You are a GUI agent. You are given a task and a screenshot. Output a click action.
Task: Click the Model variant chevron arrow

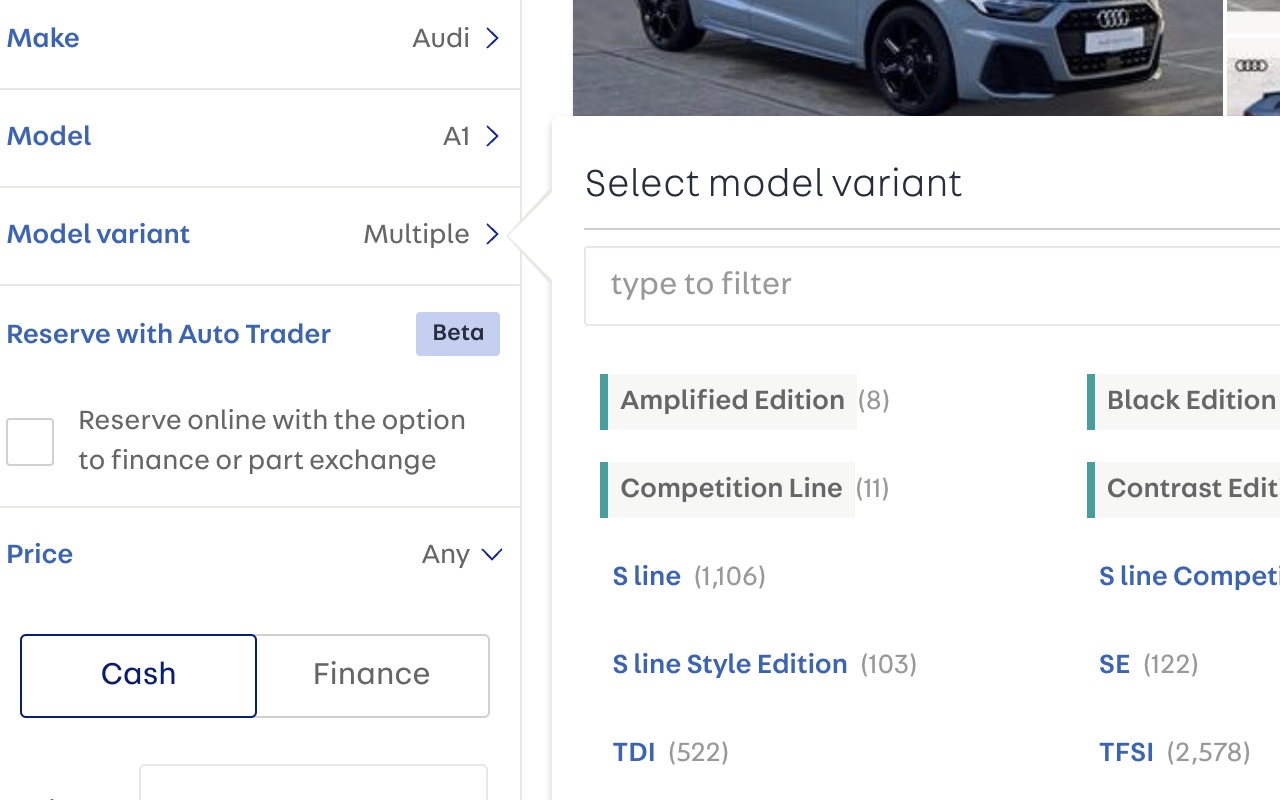pos(492,234)
